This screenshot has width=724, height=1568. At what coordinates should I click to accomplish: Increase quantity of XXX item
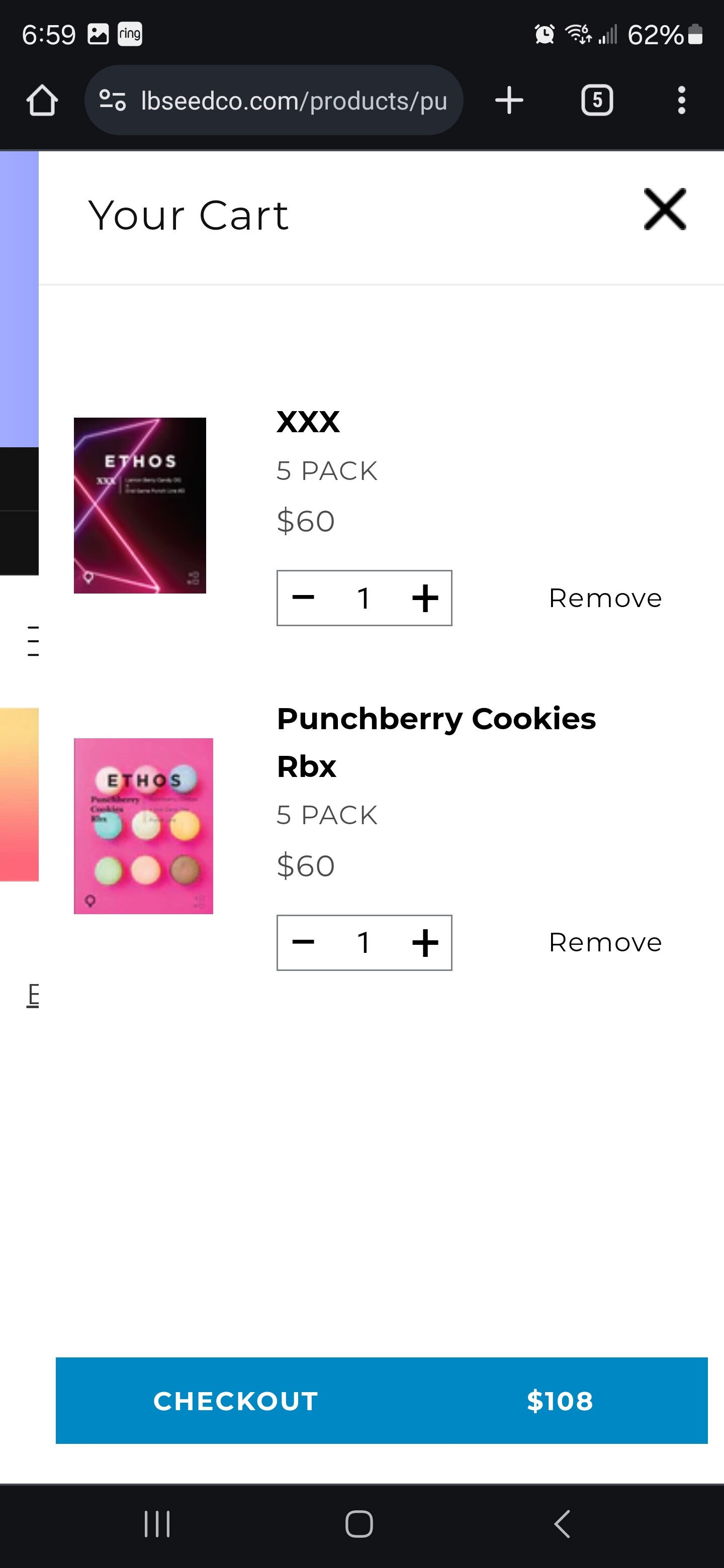(425, 598)
